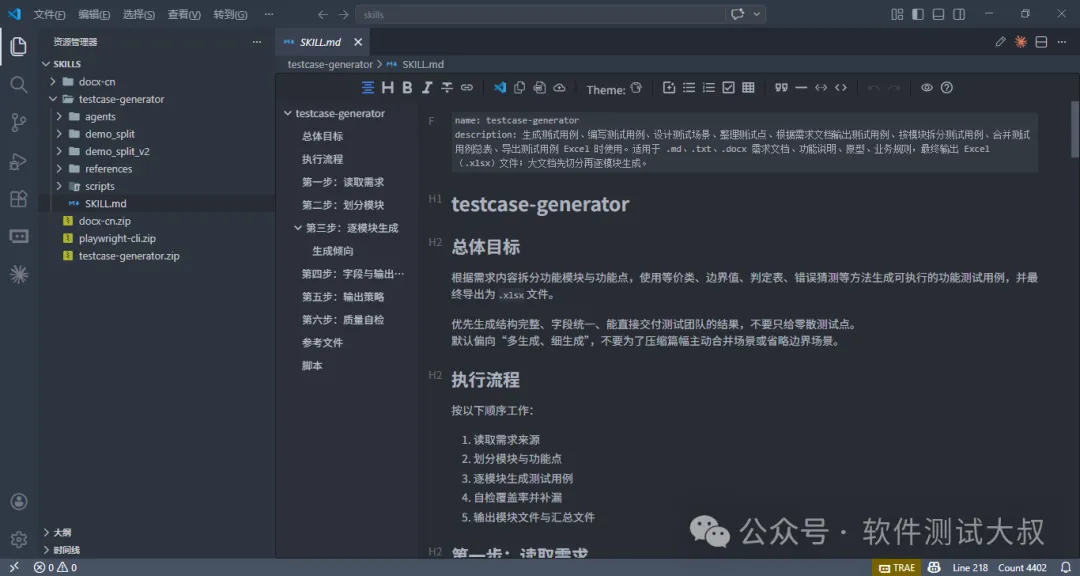Close the SKILL.md tab

[x=357, y=42]
